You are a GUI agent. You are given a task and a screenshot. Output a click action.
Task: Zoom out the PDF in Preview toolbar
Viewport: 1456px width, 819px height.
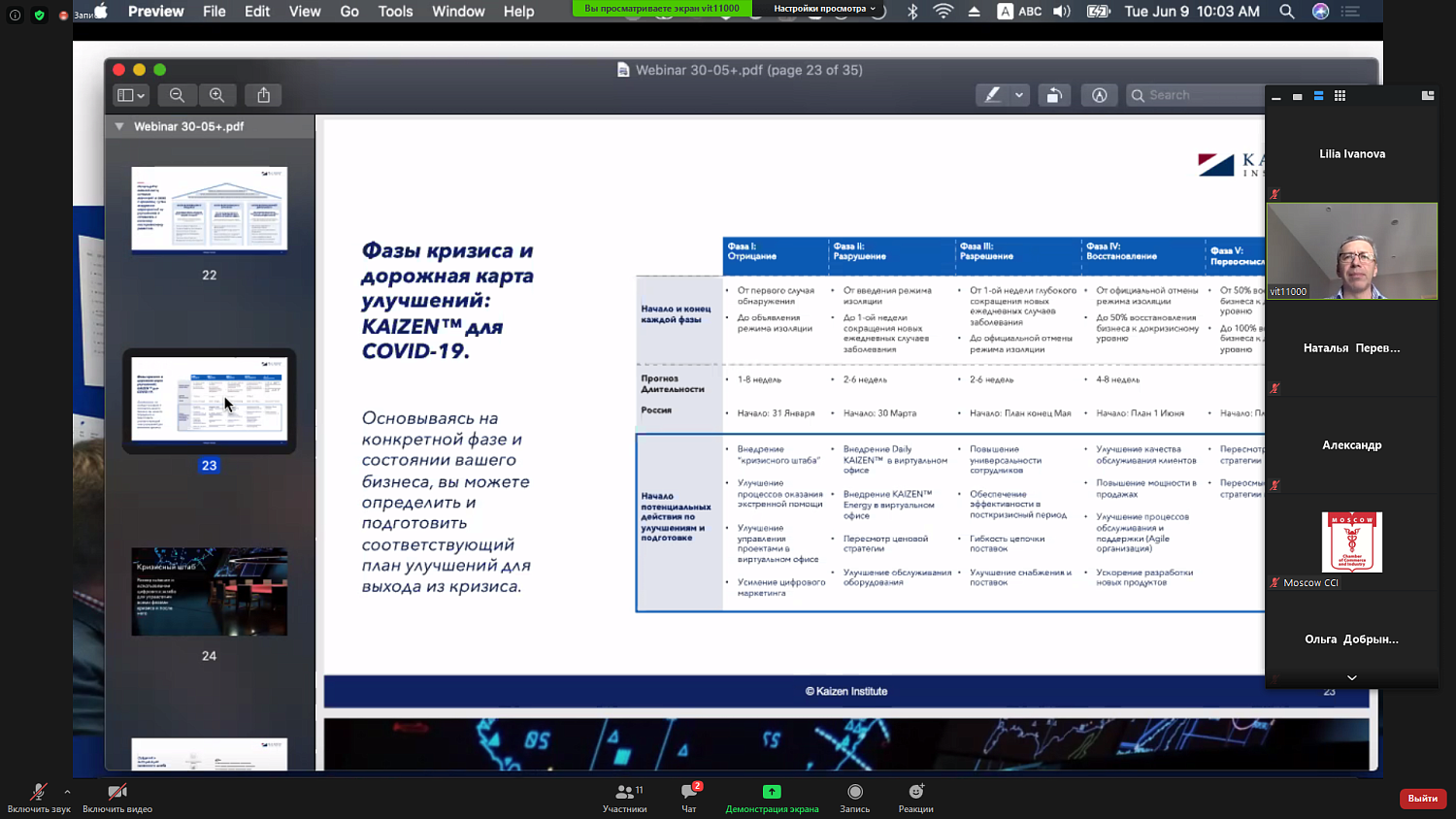point(177,95)
